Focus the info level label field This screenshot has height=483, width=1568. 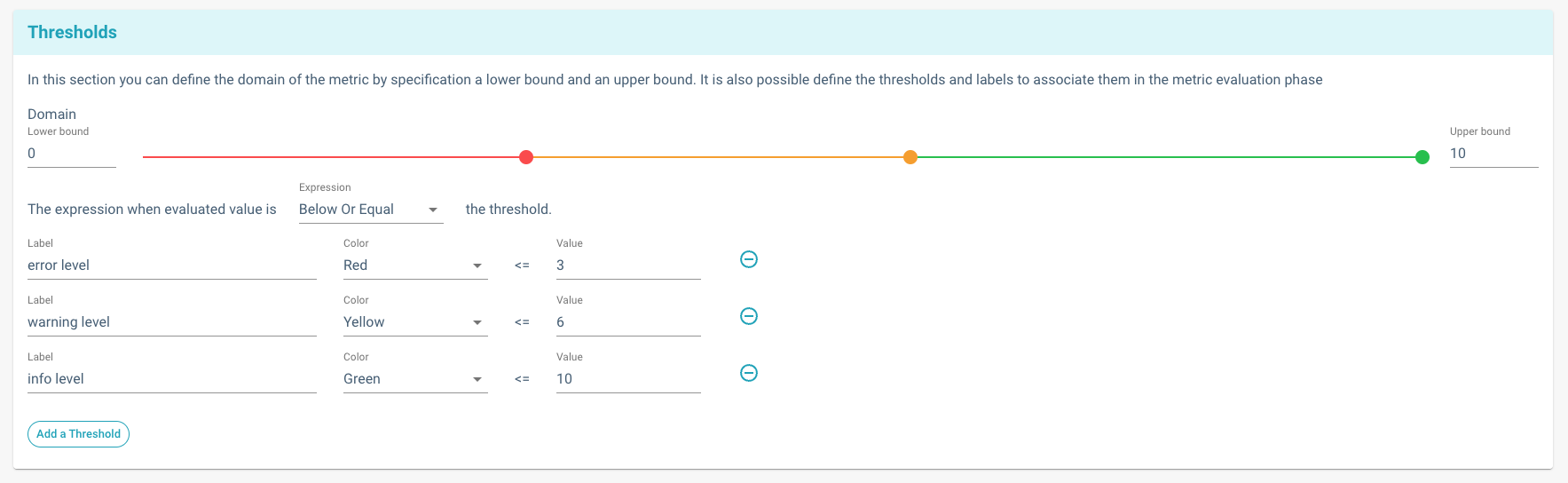click(x=171, y=379)
